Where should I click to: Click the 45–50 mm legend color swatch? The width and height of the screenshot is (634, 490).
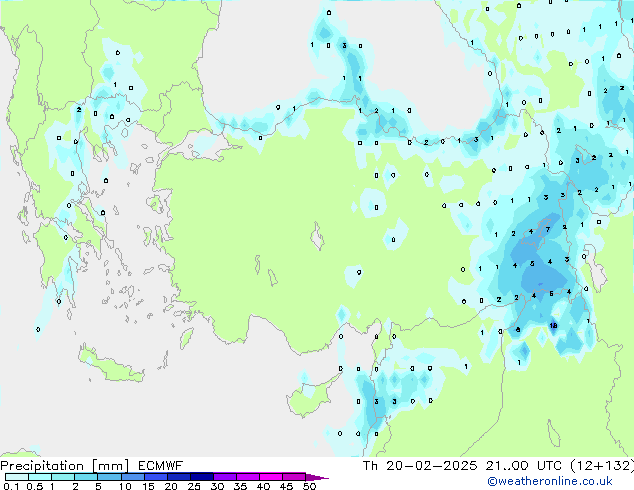click(x=294, y=477)
